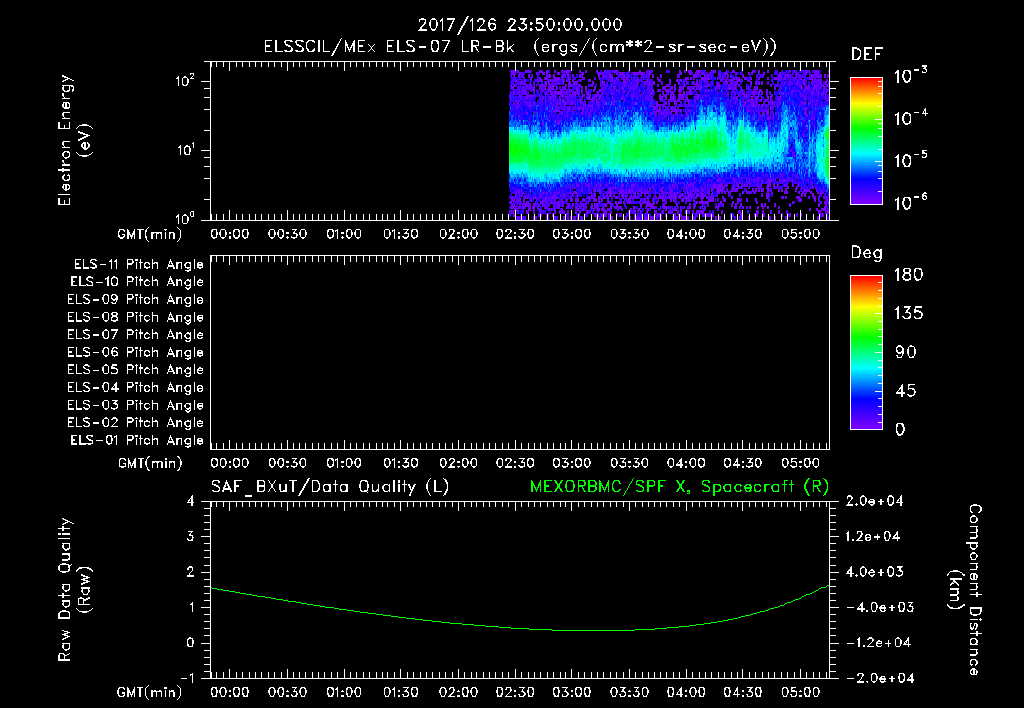The image size is (1024, 708).
Task: Click the 10^-4 tick on DEF scale
Action: (910, 118)
